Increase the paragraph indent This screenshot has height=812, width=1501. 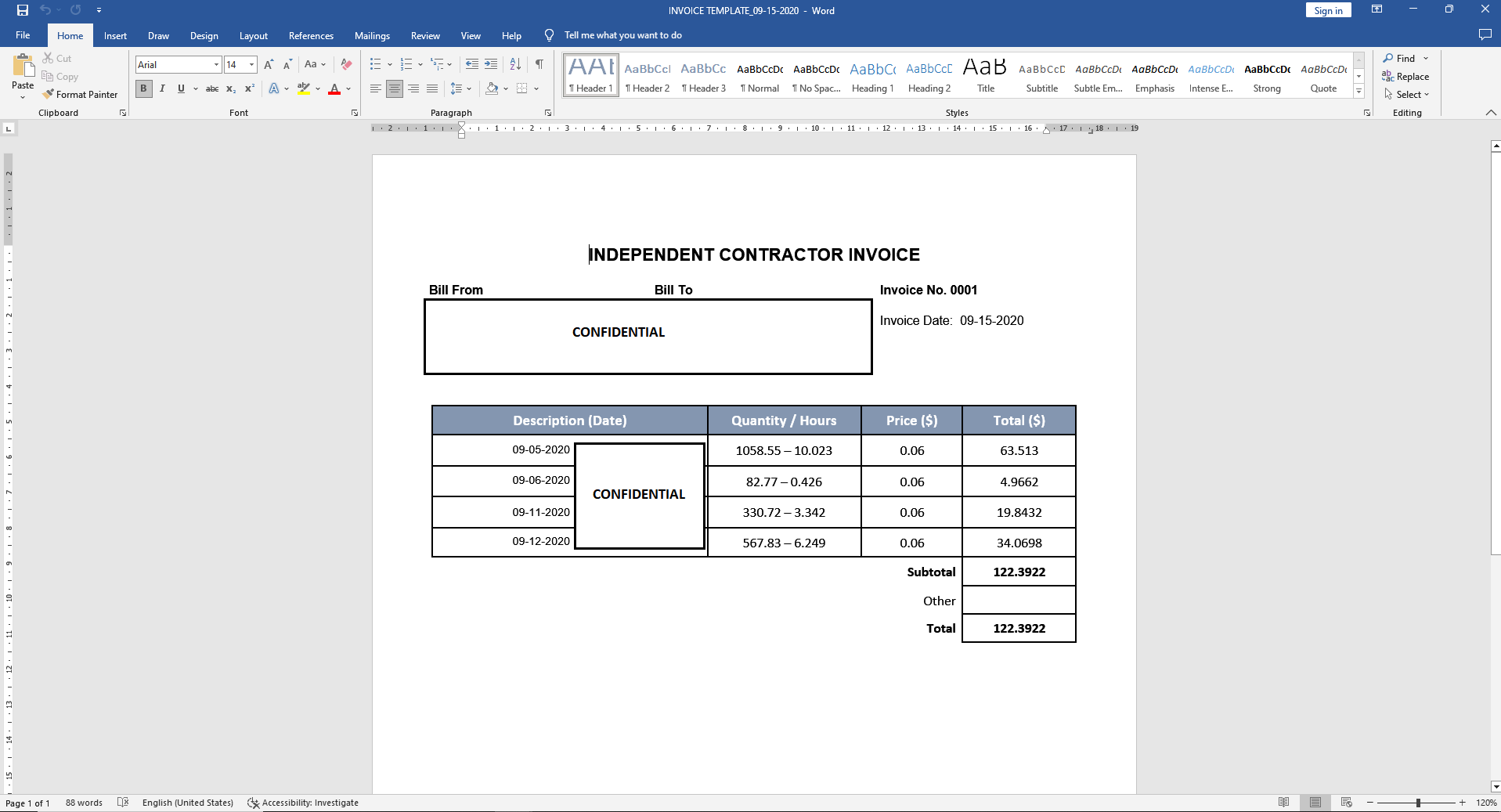click(x=491, y=65)
